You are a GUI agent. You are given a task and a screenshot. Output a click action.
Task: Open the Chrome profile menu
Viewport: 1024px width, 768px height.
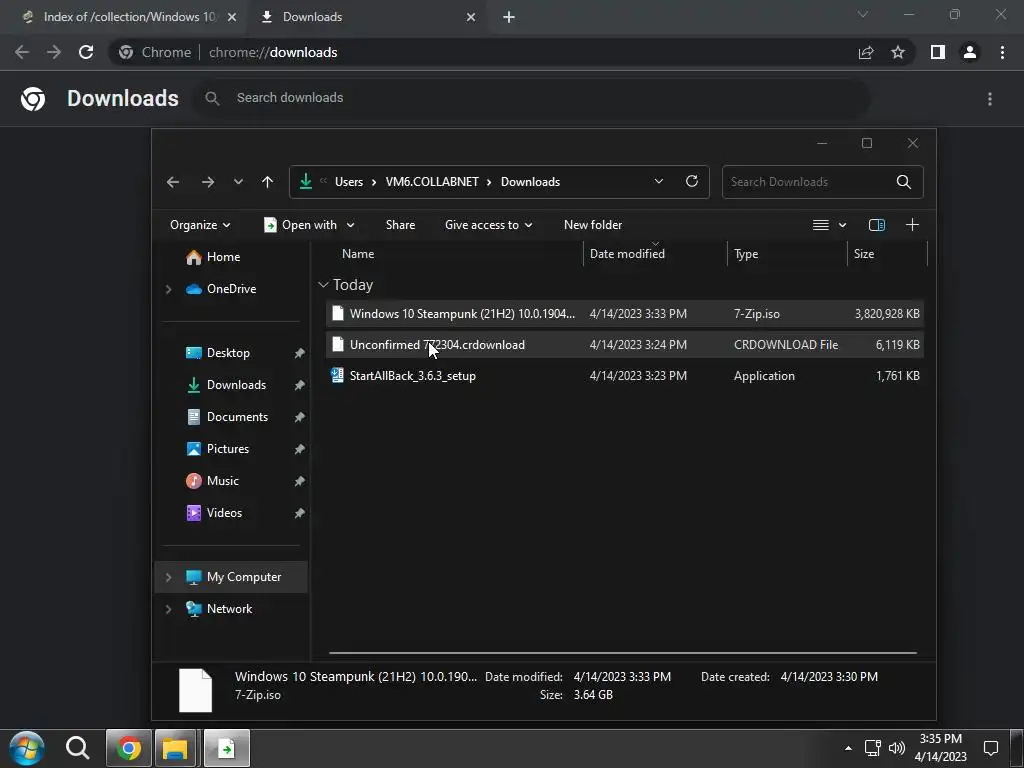970,52
